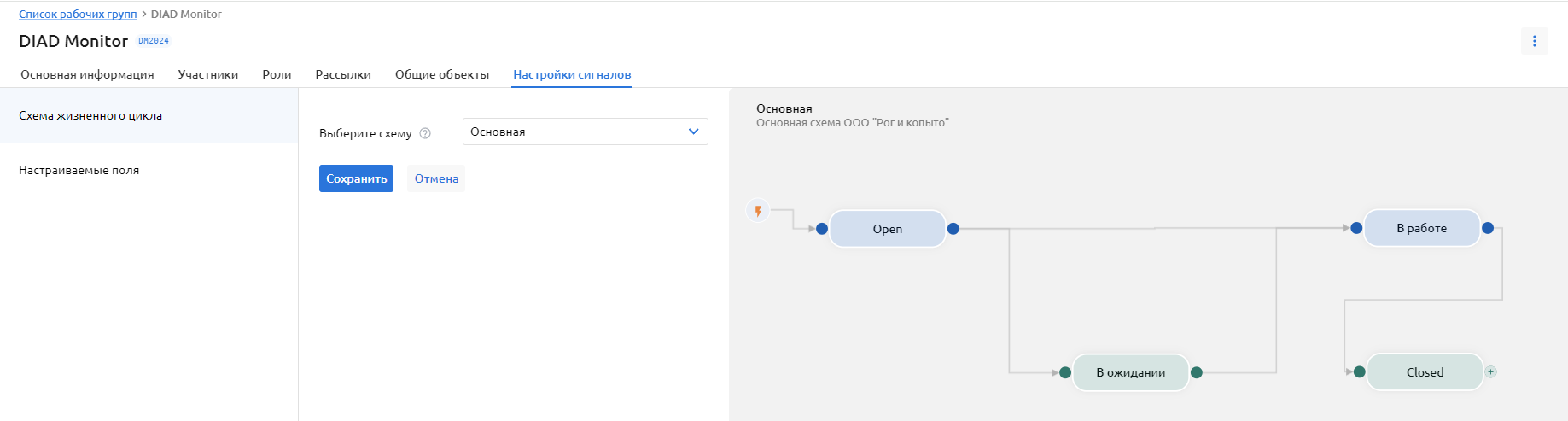The width and height of the screenshot is (1568, 421).
Task: Click the output port of В работе node
Action: [x=1488, y=228]
